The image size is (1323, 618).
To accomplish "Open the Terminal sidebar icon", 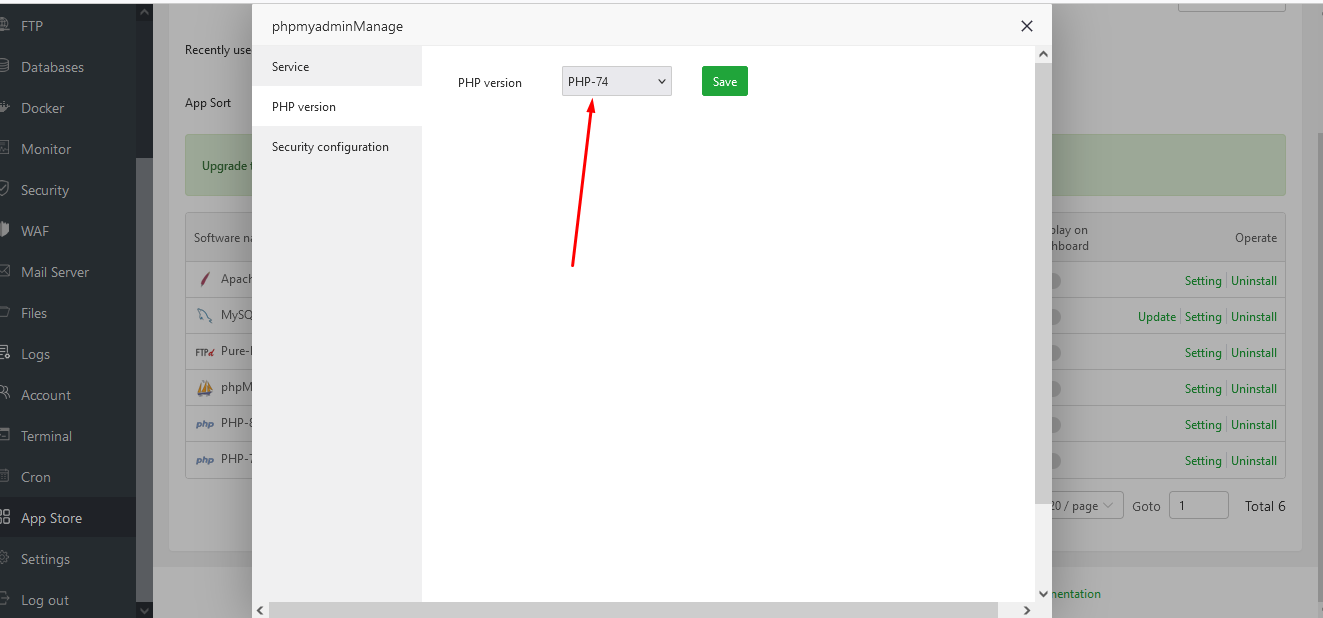I will point(4,436).
